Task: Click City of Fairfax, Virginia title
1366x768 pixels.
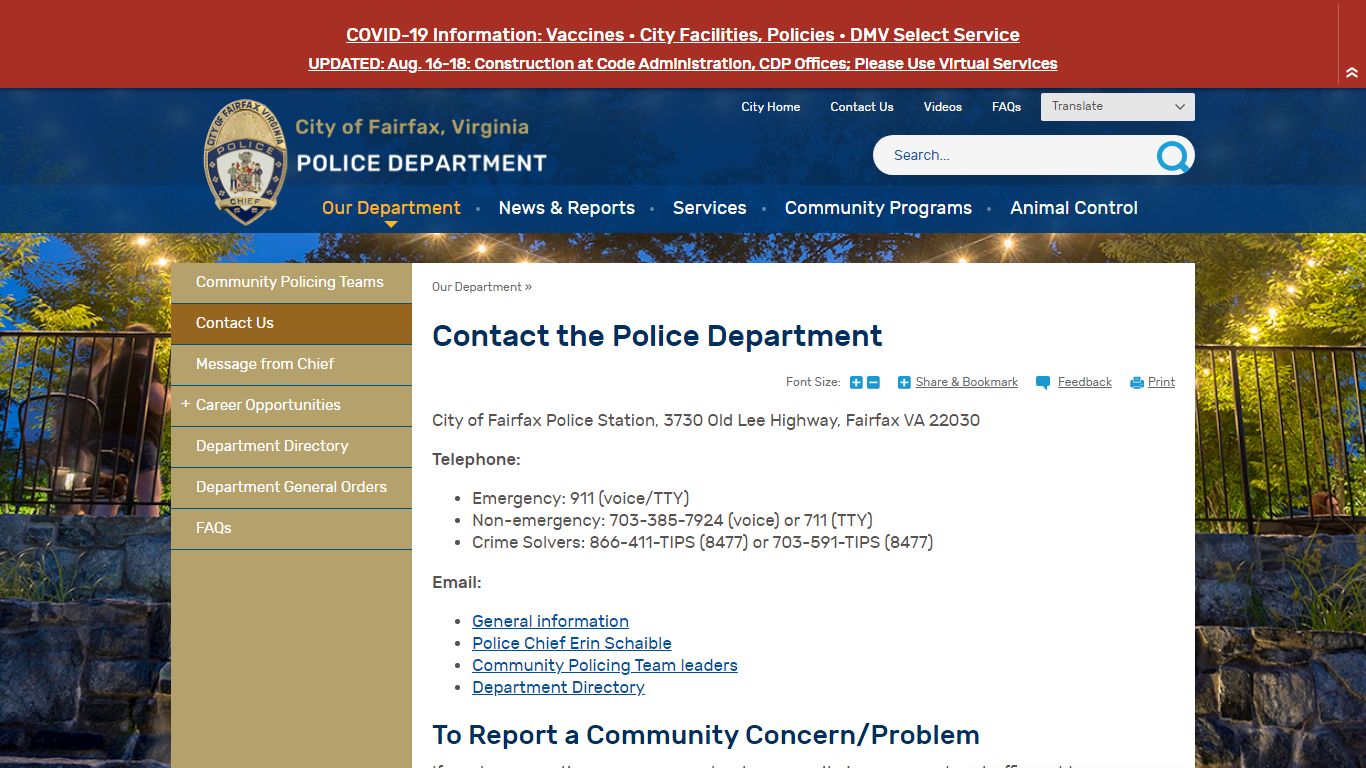Action: (x=412, y=127)
